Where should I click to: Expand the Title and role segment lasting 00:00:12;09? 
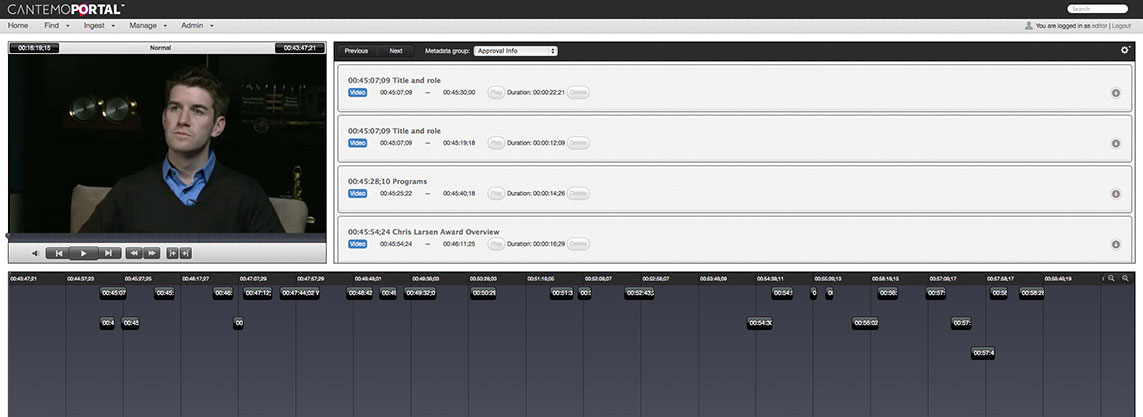[1116, 143]
